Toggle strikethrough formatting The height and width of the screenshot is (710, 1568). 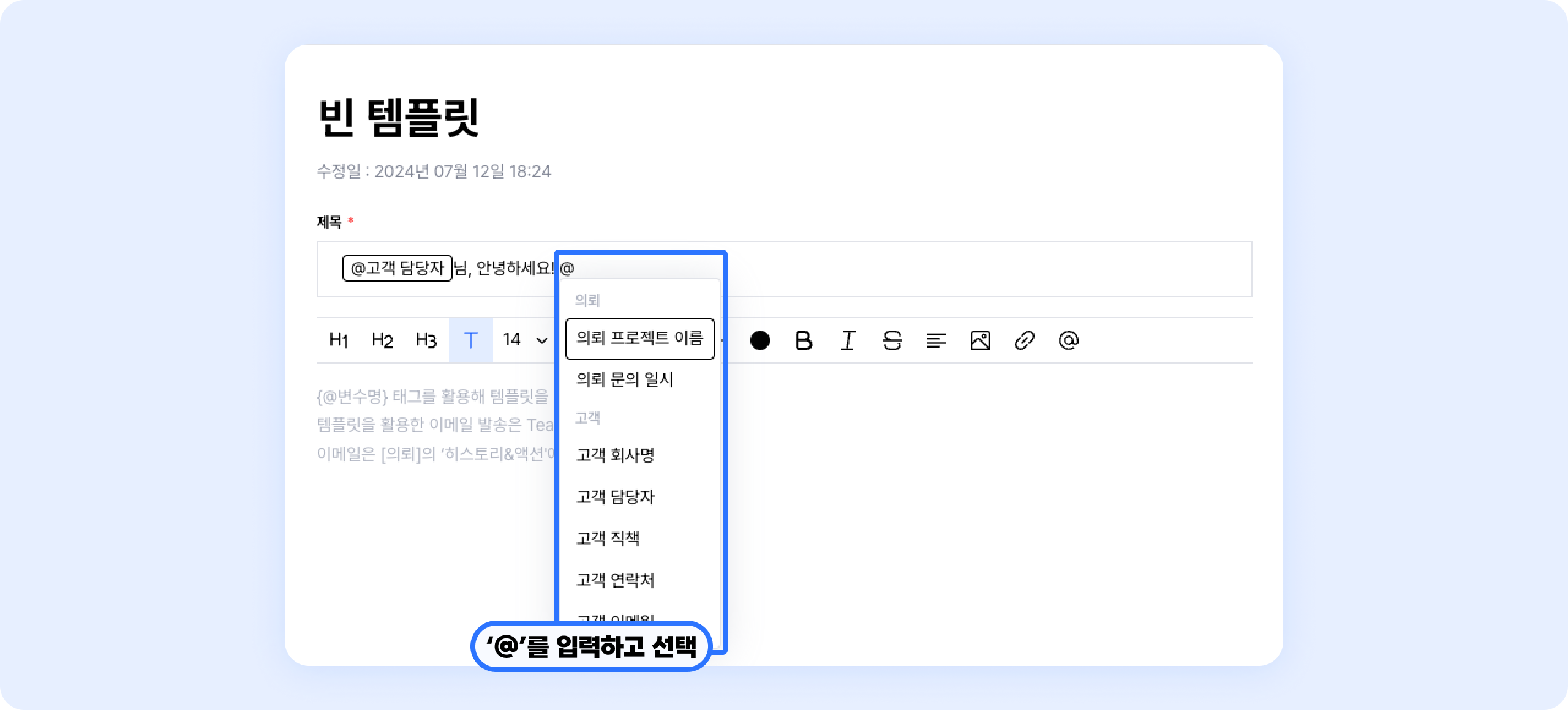tap(892, 340)
